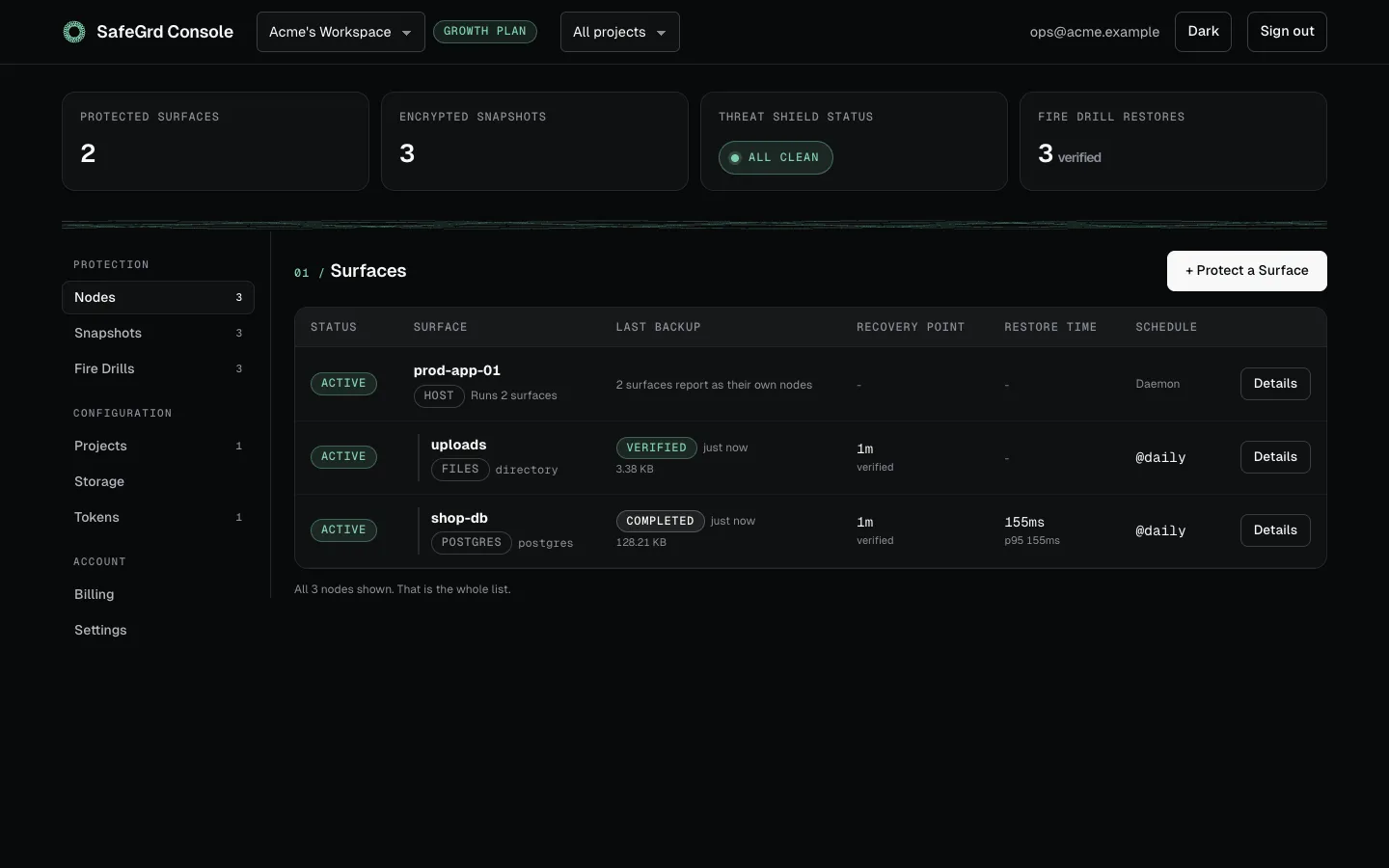Open Details for the uploads surface
This screenshot has width=1389, height=868.
1275,457
